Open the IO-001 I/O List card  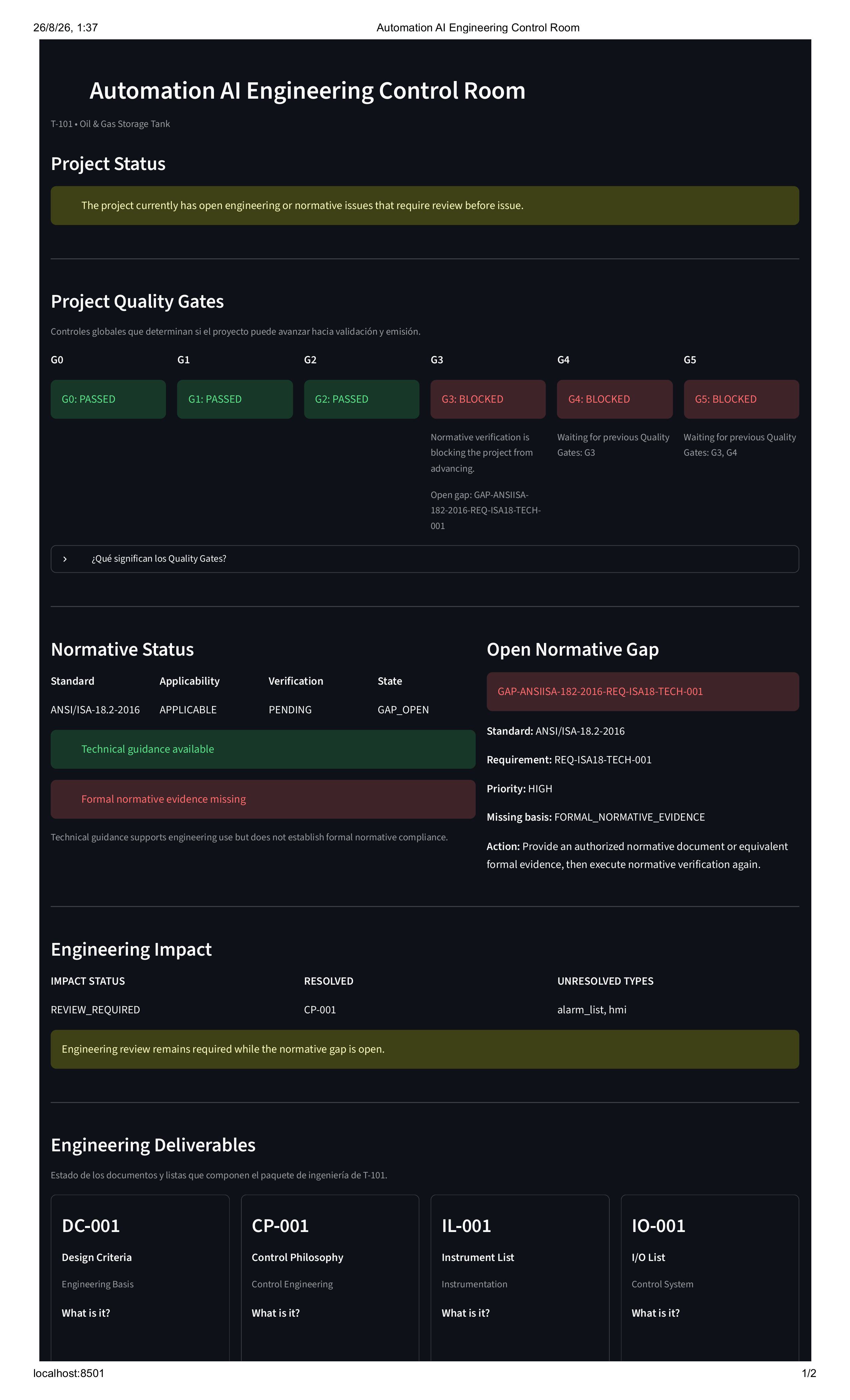point(710,1278)
